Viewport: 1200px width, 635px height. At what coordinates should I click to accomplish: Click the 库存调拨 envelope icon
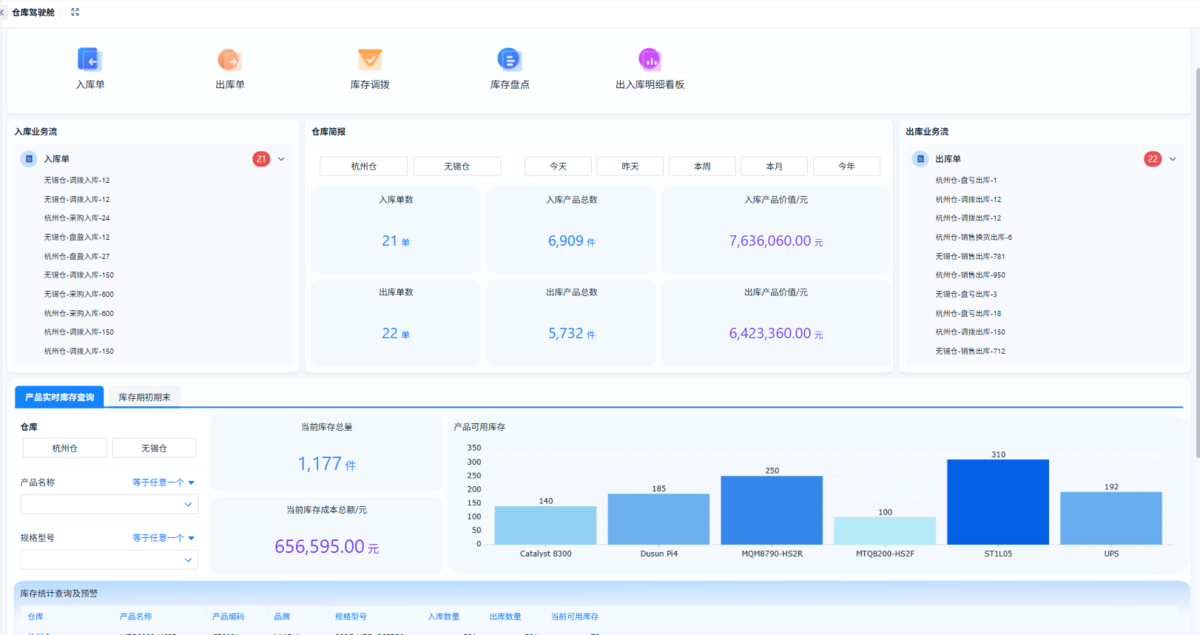(370, 60)
